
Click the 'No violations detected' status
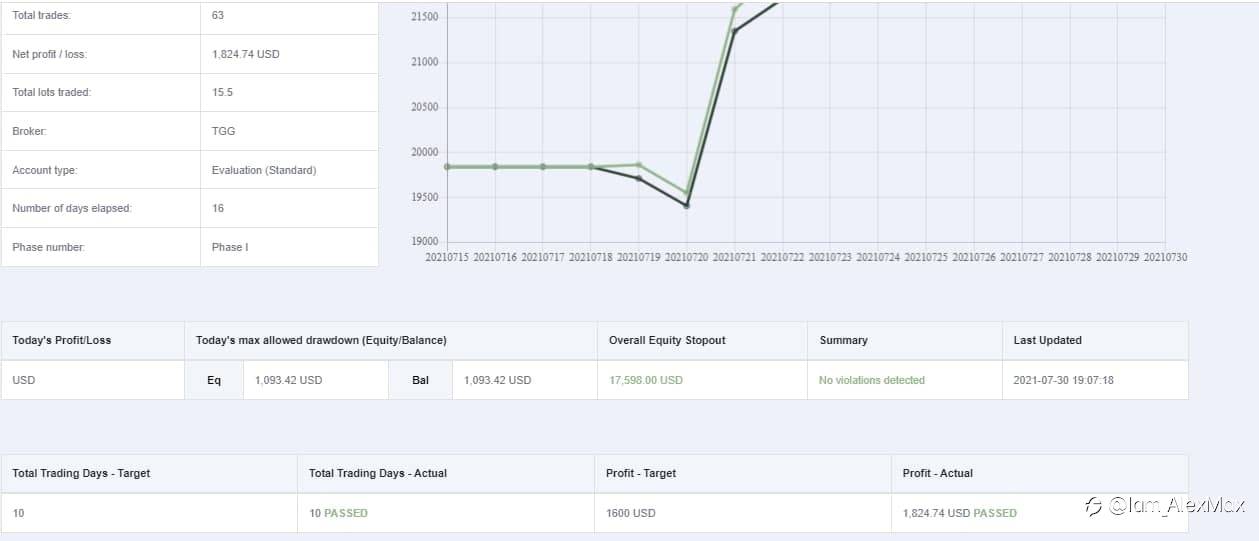pyautogui.click(x=872, y=380)
